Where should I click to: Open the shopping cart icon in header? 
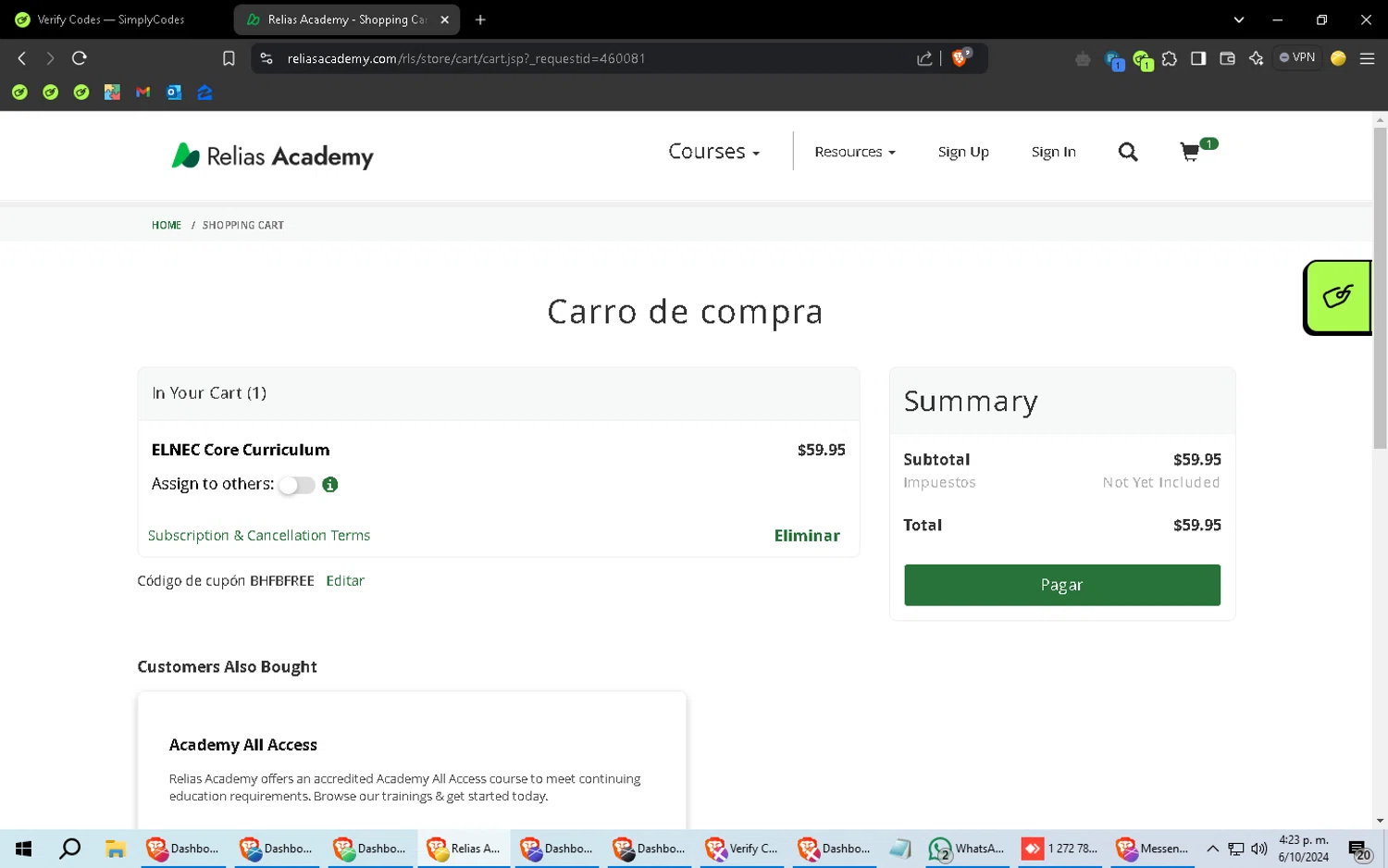[x=1190, y=152]
